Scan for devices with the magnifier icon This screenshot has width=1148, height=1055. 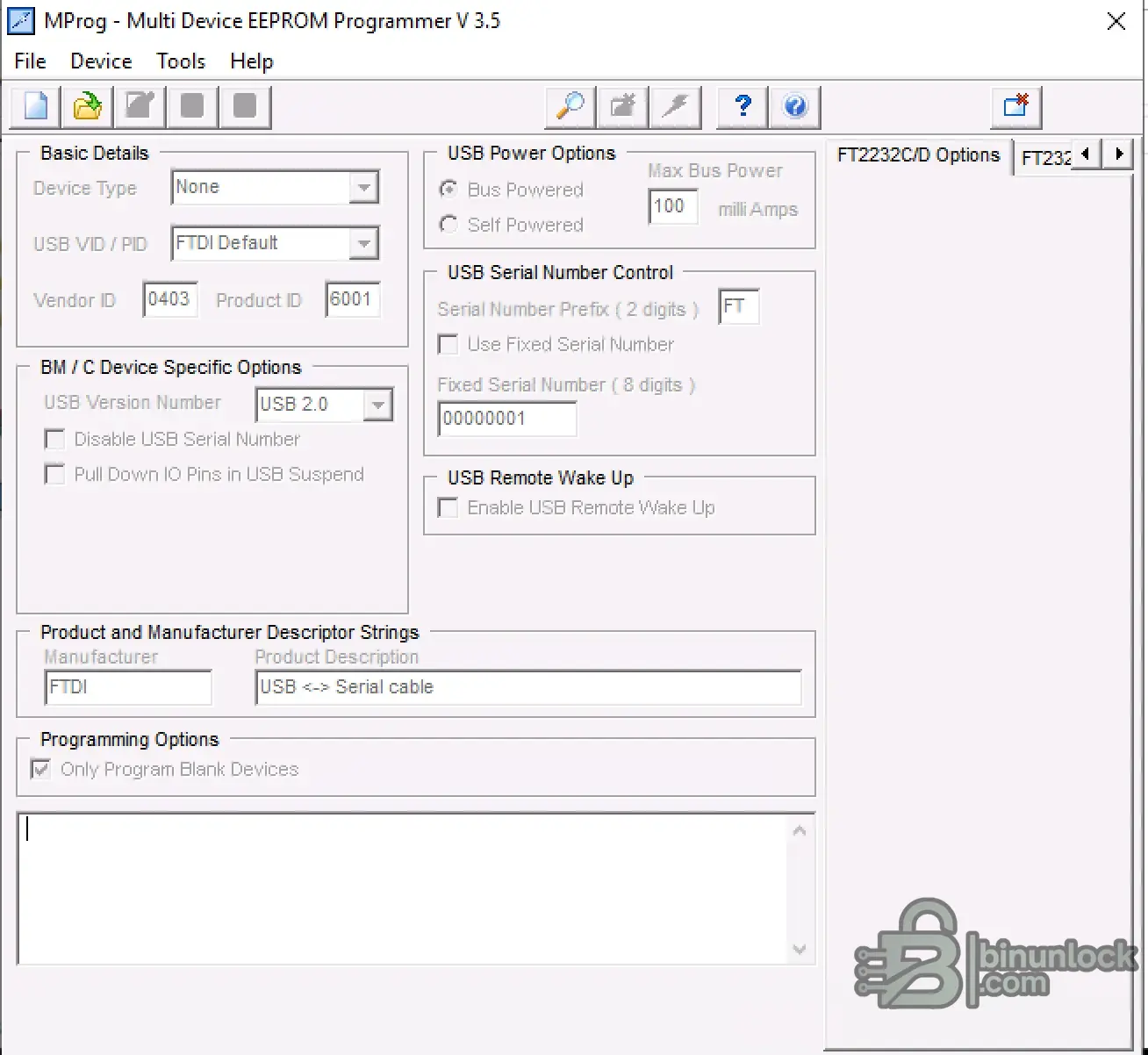(570, 107)
